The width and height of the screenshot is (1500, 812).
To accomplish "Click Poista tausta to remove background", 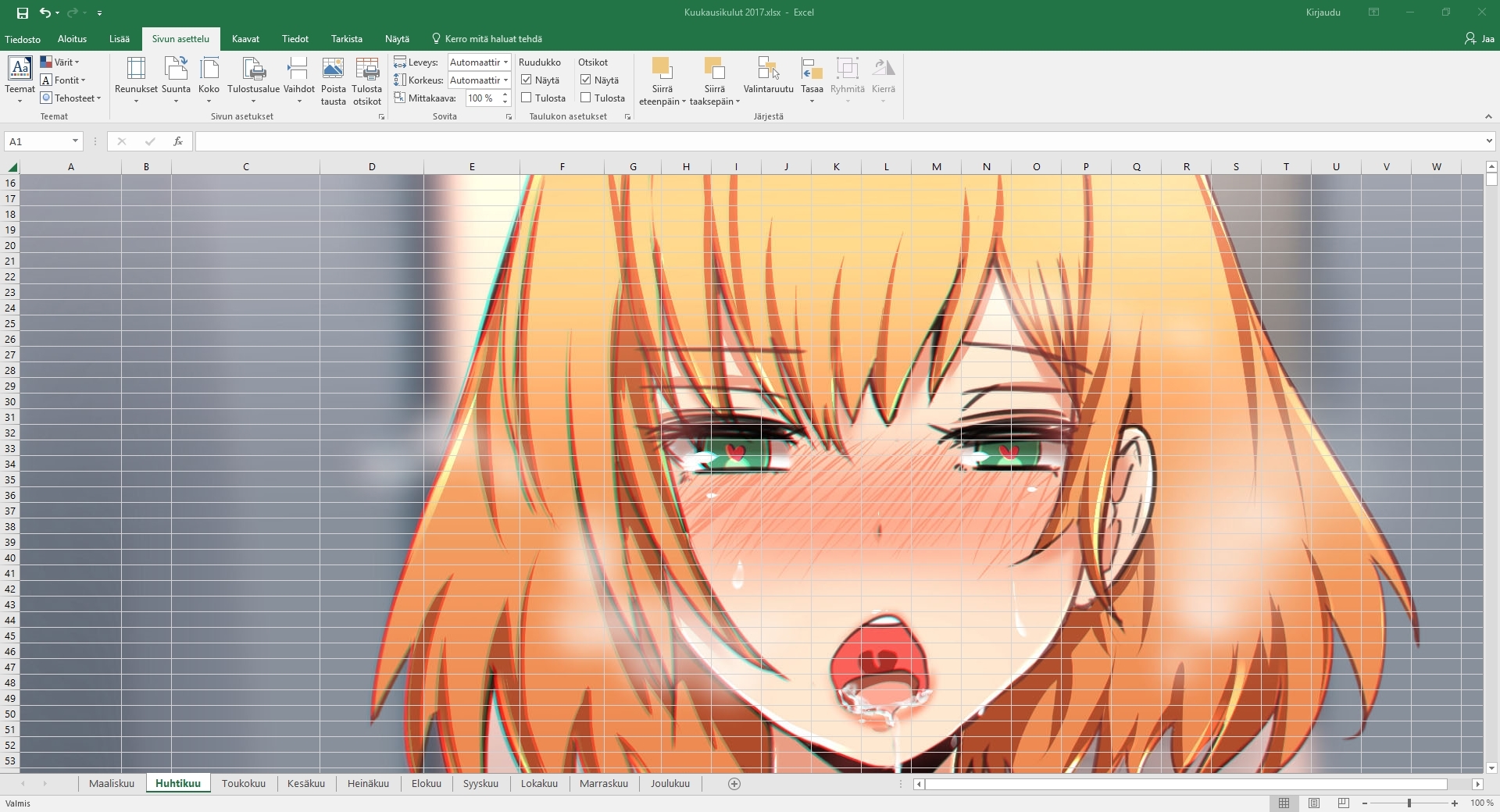I will [333, 80].
